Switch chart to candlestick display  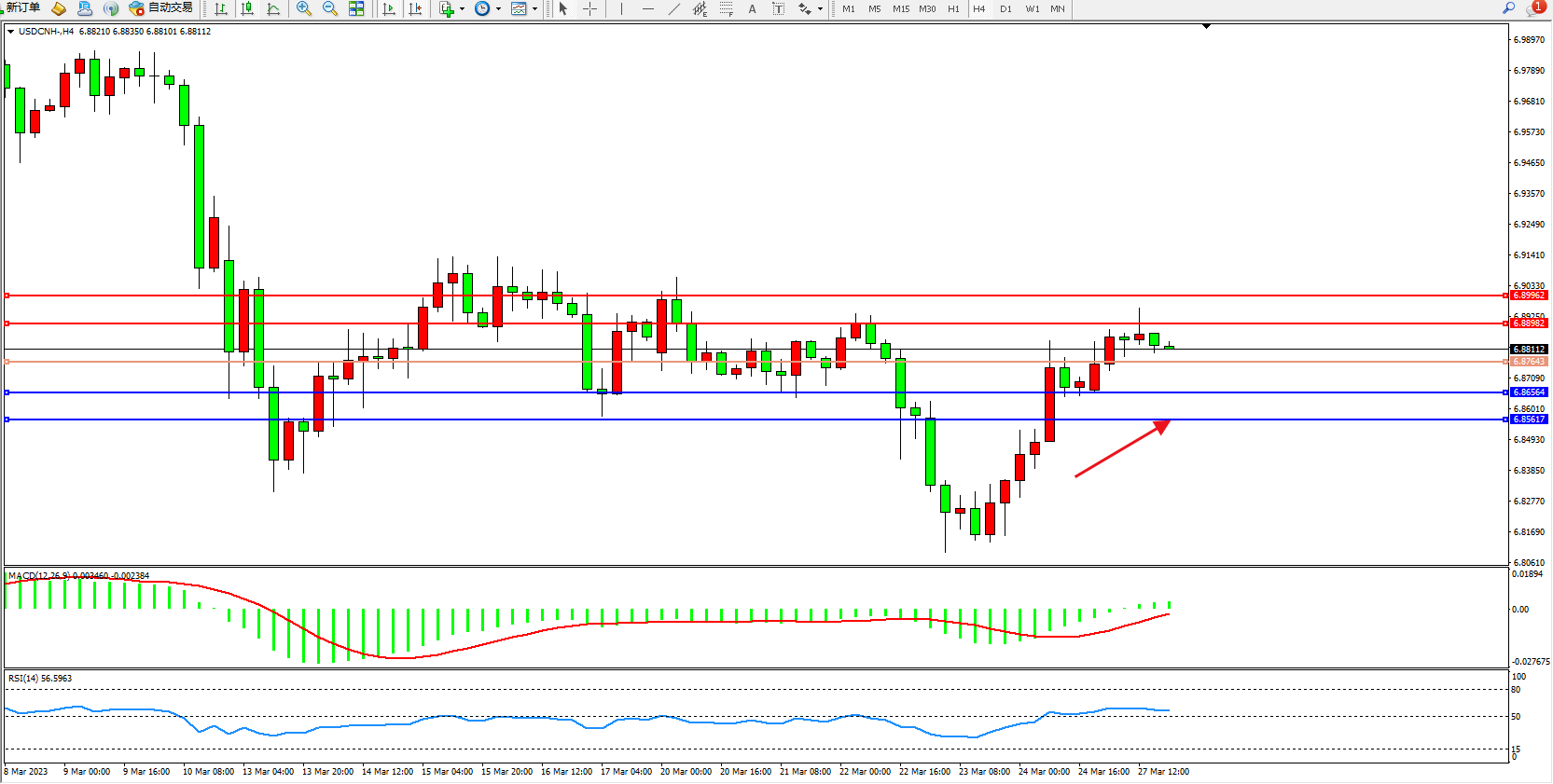(247, 8)
